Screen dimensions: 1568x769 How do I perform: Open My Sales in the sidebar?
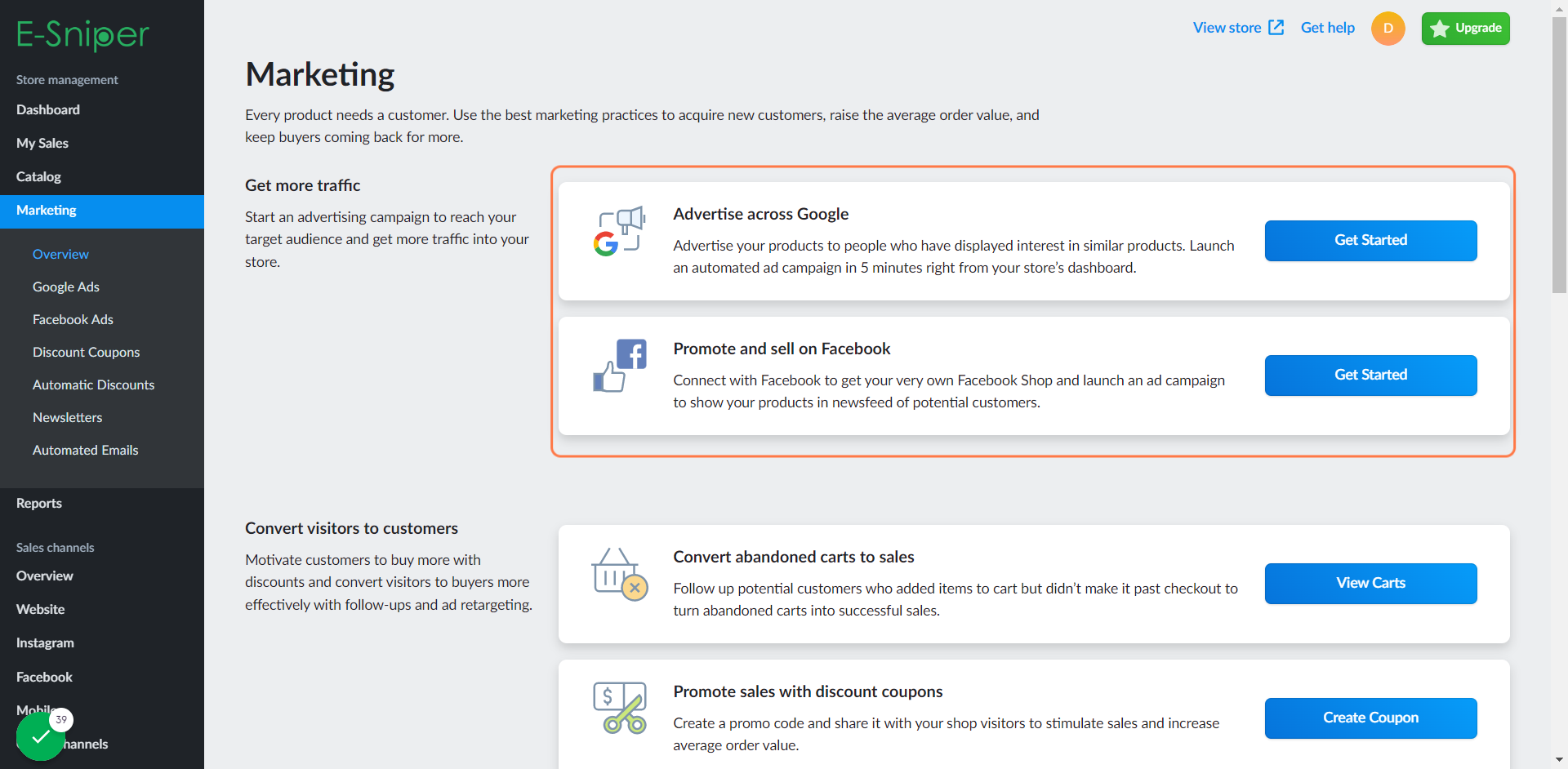pyautogui.click(x=102, y=143)
